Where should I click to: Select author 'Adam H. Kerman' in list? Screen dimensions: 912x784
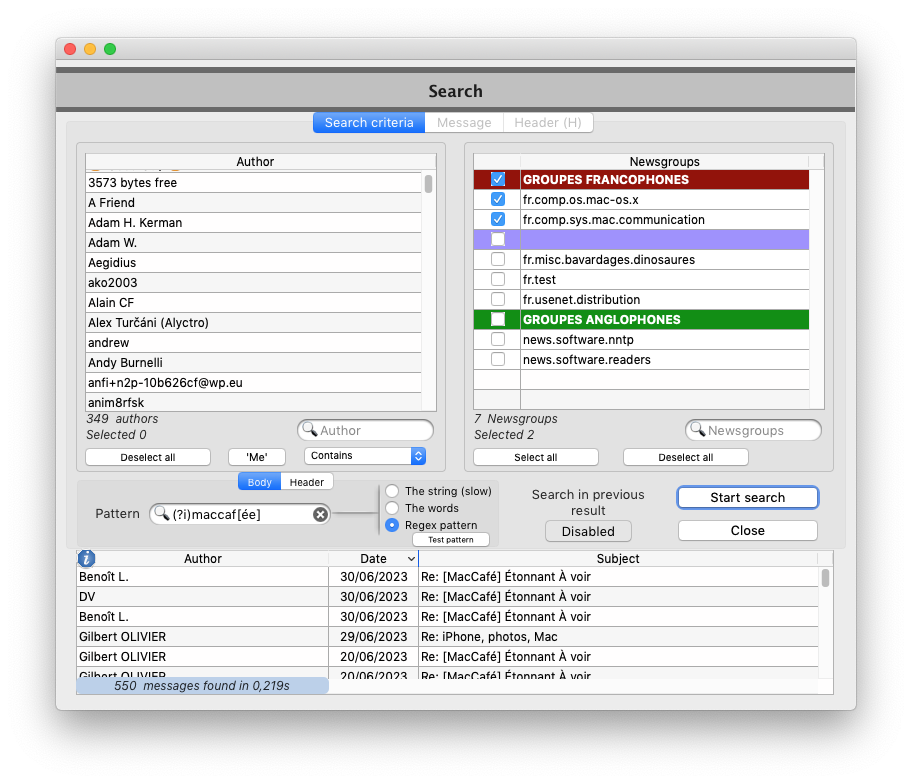(135, 223)
